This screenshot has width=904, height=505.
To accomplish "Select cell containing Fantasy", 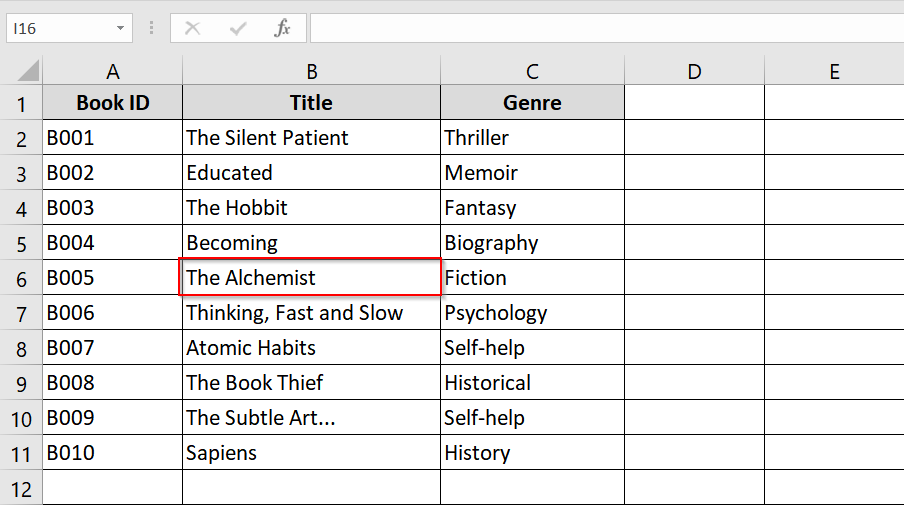I will coord(532,208).
